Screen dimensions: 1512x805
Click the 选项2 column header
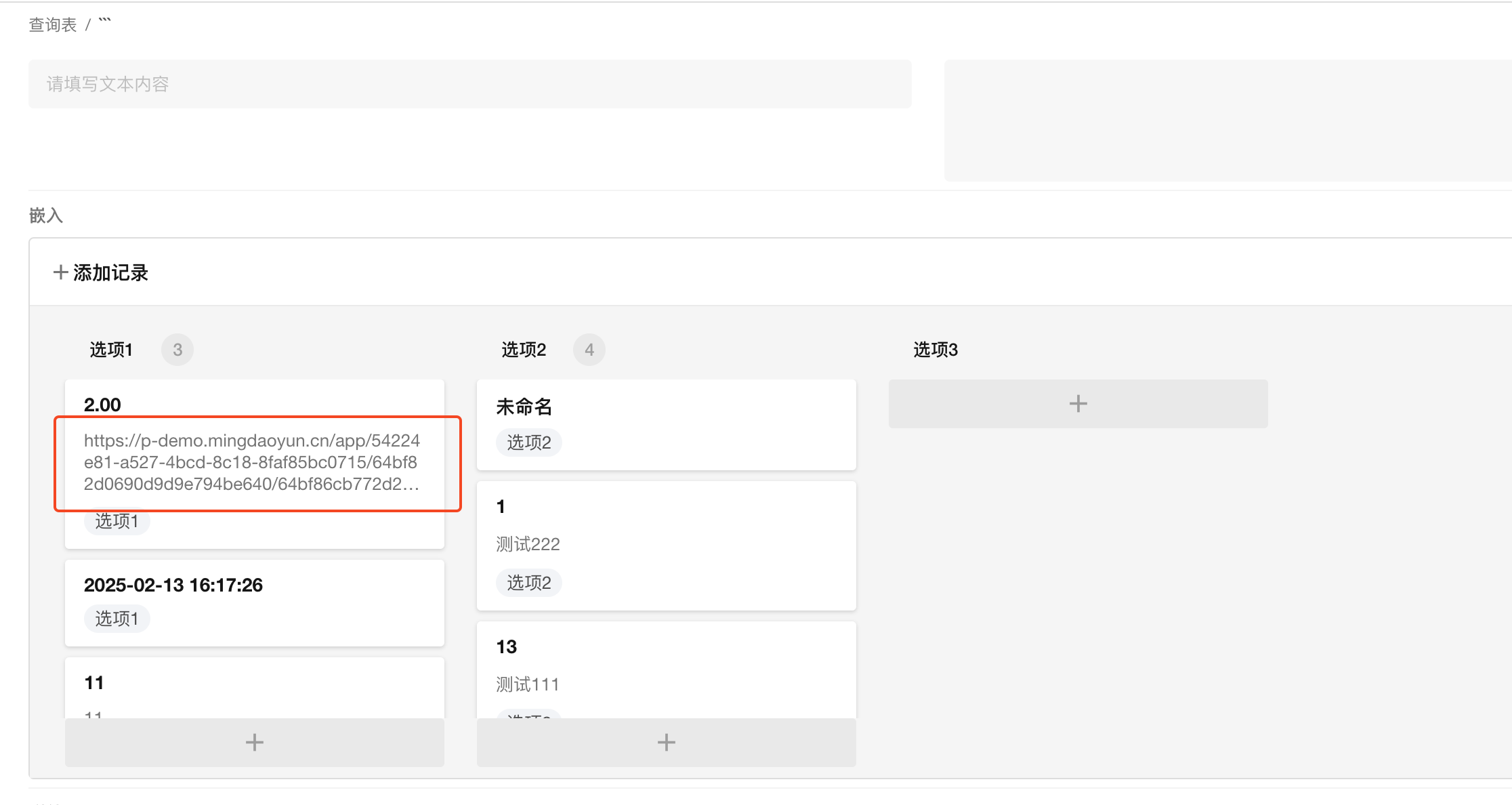(523, 350)
